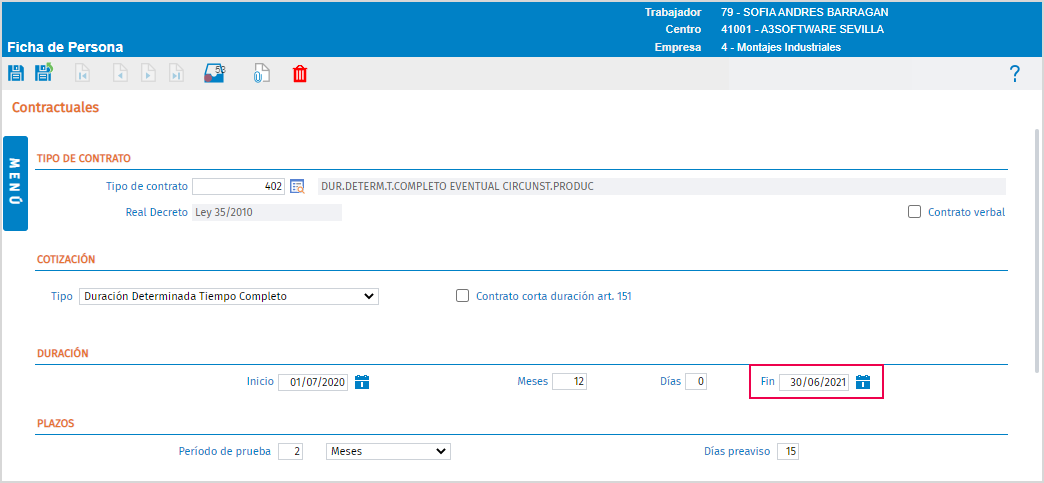Open the Tipo cotización dropdown
This screenshot has height=483, width=1044.
228,296
